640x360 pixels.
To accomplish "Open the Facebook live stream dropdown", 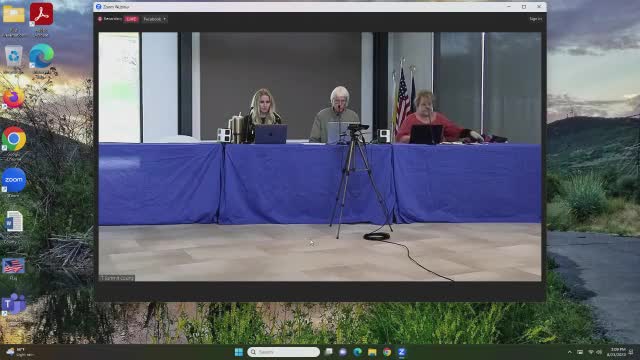I will (x=155, y=19).
